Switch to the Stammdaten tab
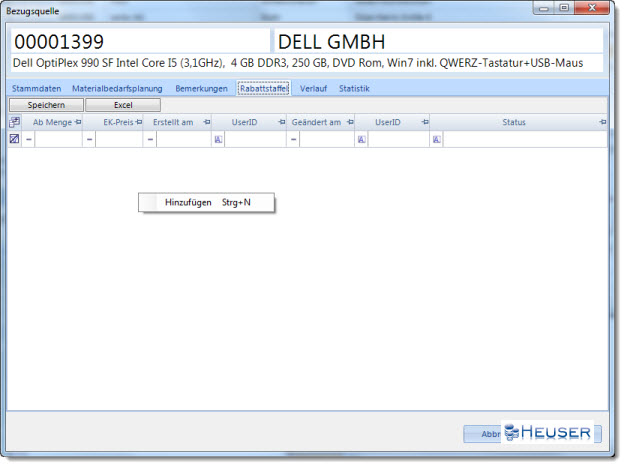This screenshot has width=625, height=467. tap(37, 88)
